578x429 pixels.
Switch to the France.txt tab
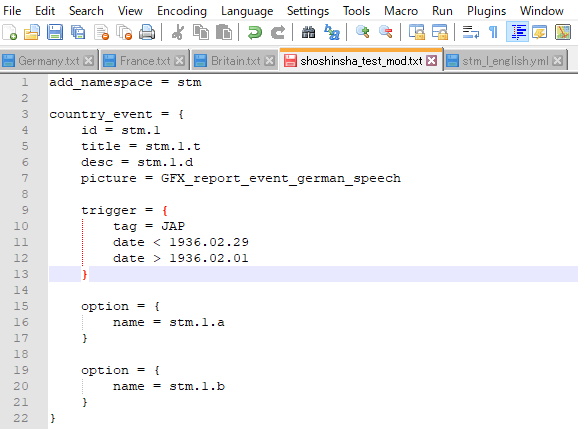click(145, 60)
